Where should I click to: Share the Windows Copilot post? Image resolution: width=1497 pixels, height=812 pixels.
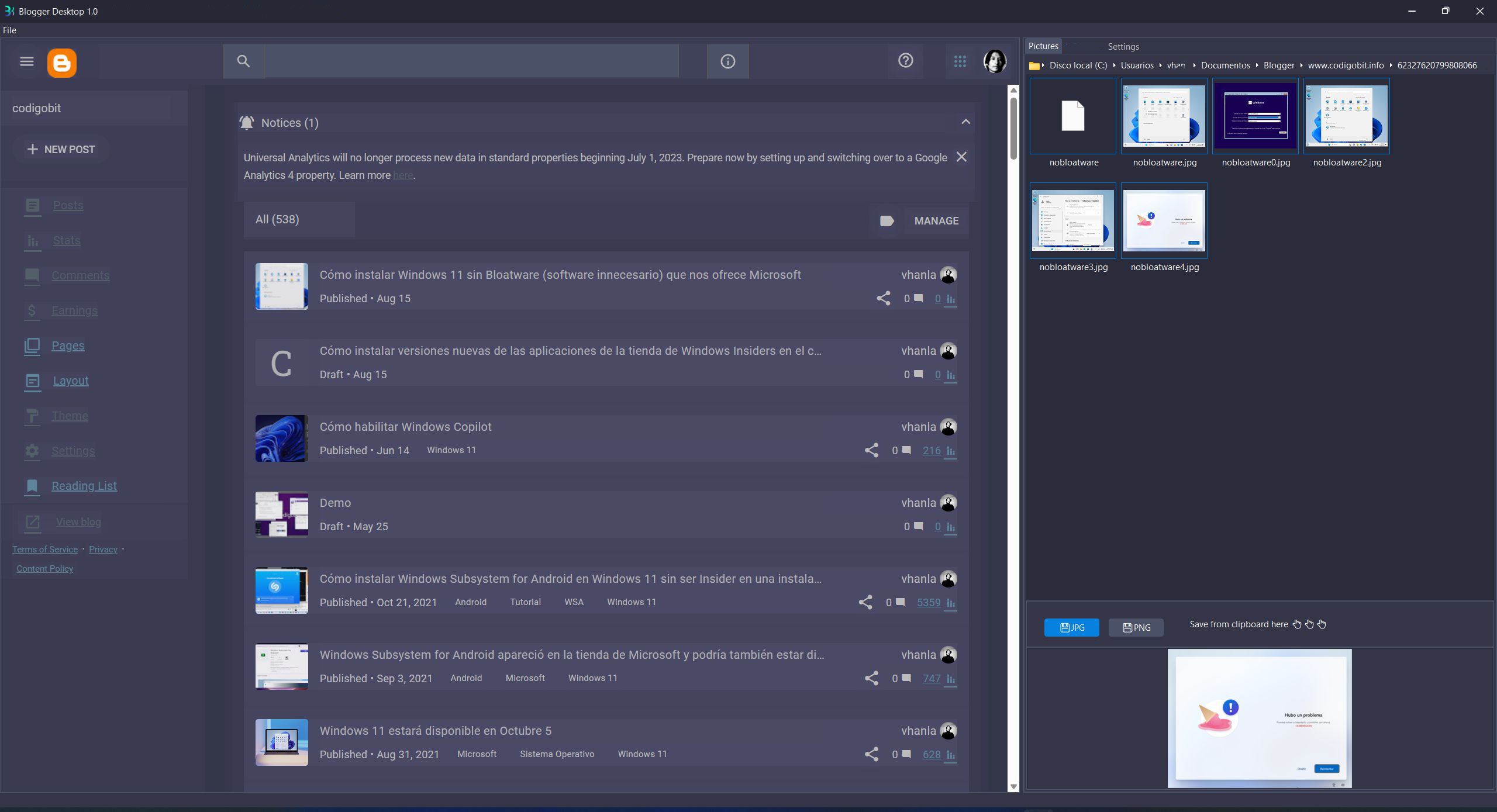(x=871, y=450)
